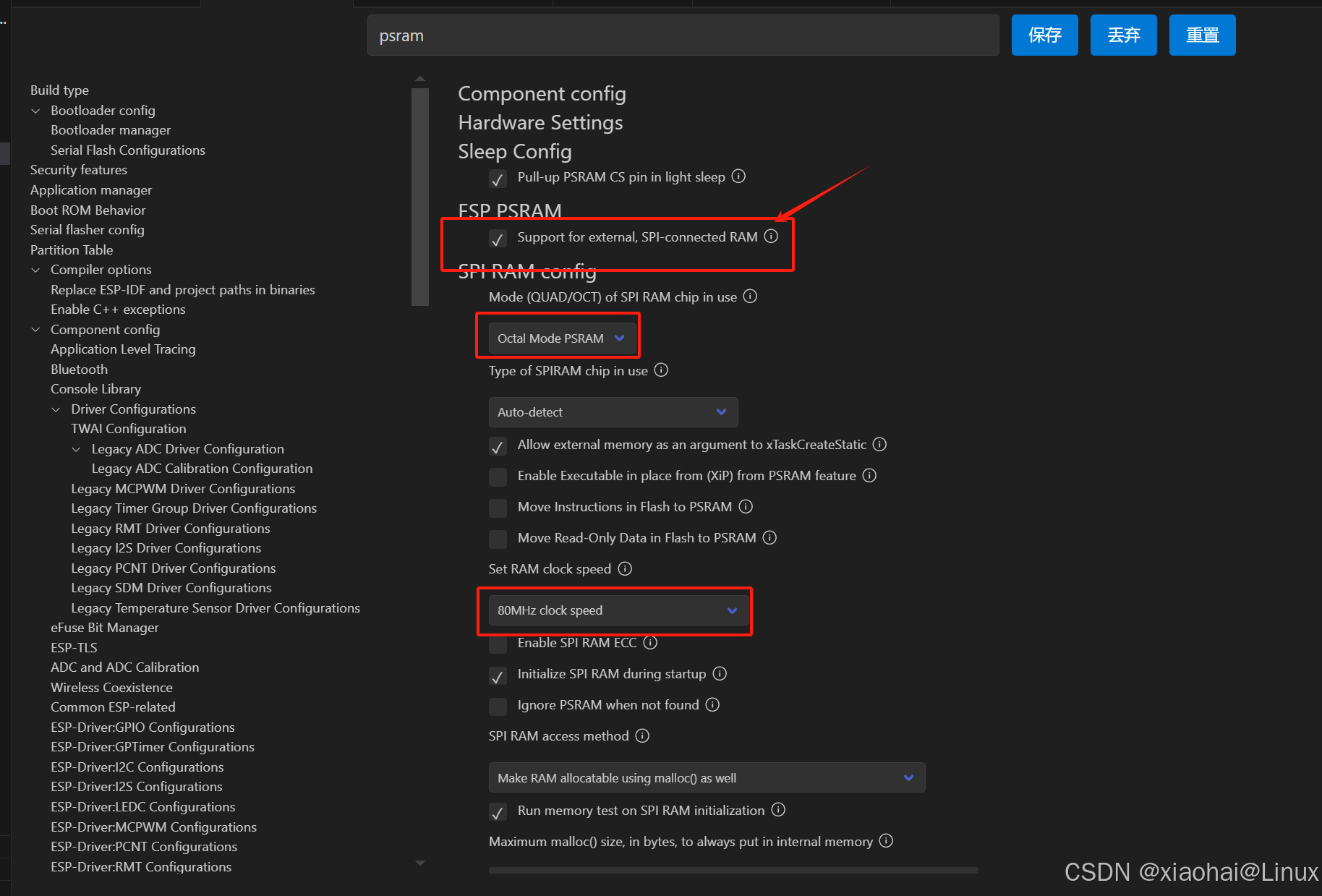Open info tooltip for Type of SPIRAM chip
The image size is (1322, 896).
660,370
